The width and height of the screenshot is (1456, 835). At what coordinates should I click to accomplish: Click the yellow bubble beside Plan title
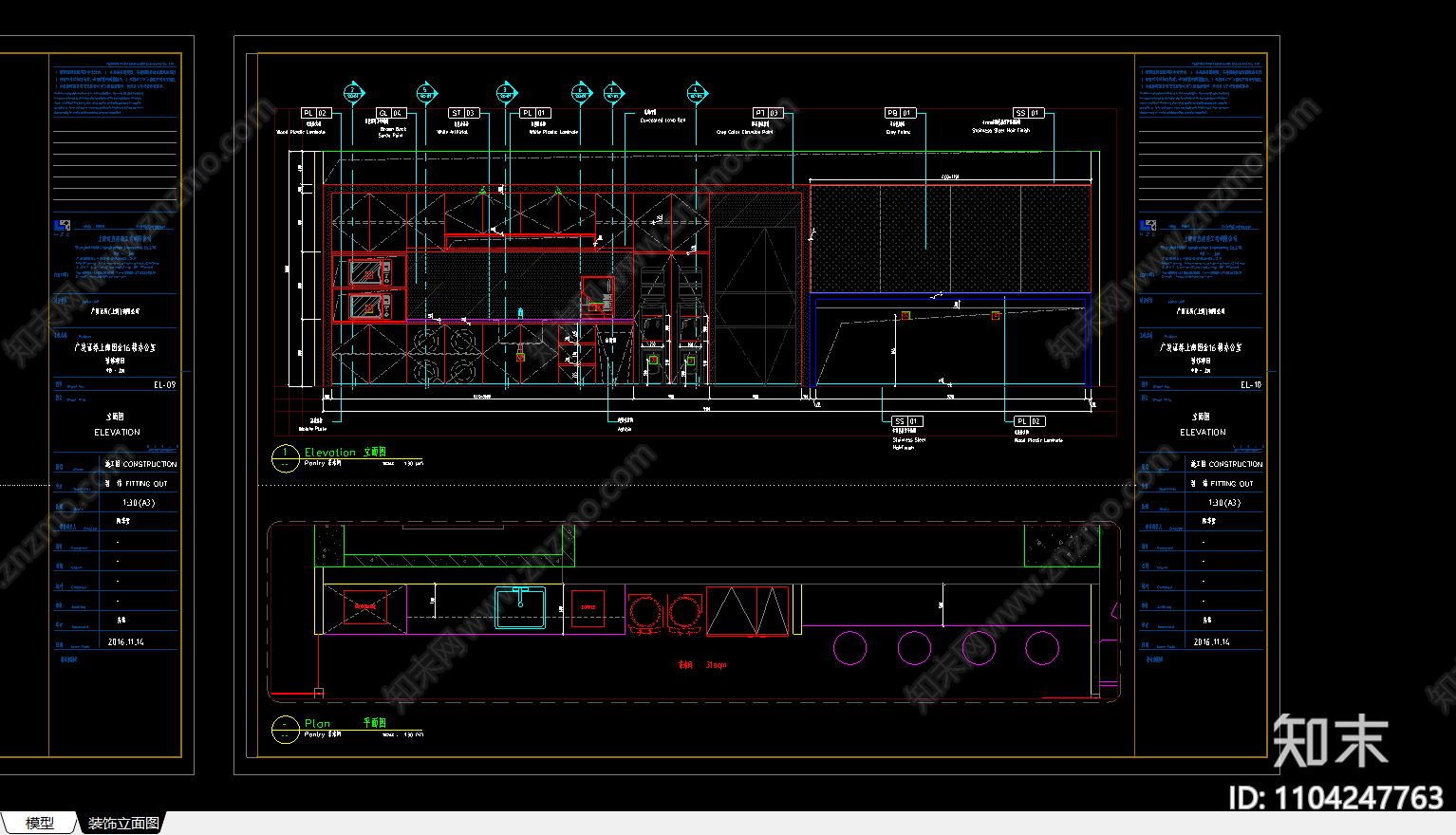(x=285, y=730)
